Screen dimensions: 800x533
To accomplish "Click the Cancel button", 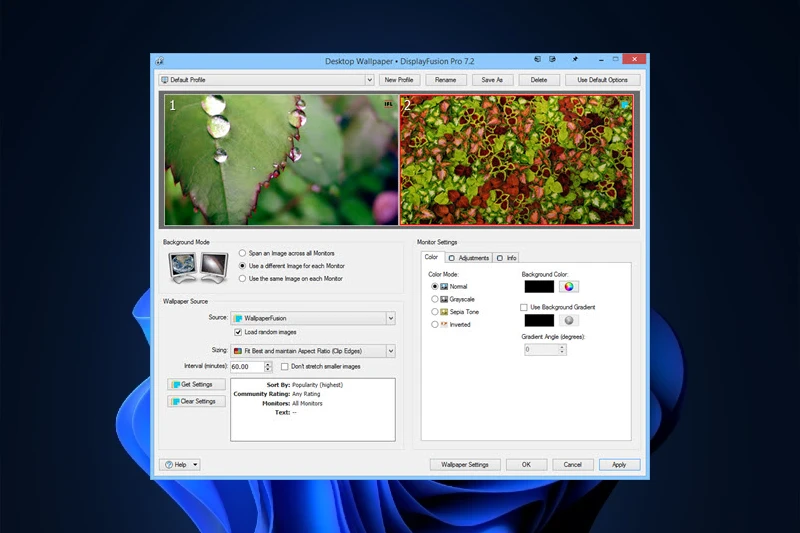I will (572, 465).
